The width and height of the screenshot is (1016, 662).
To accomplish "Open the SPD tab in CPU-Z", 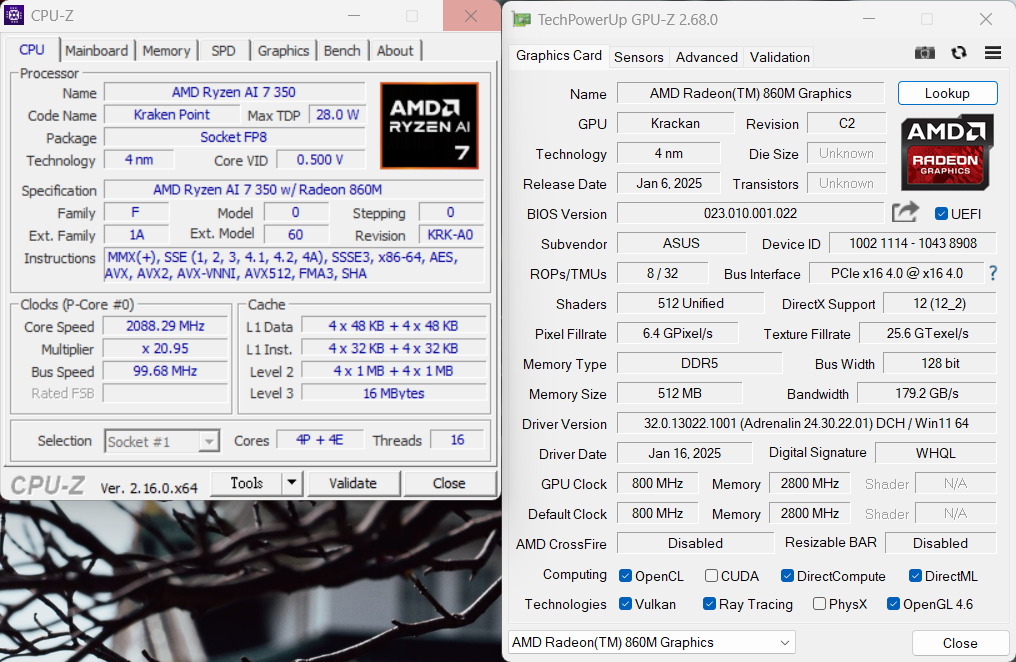I will pyautogui.click(x=224, y=51).
